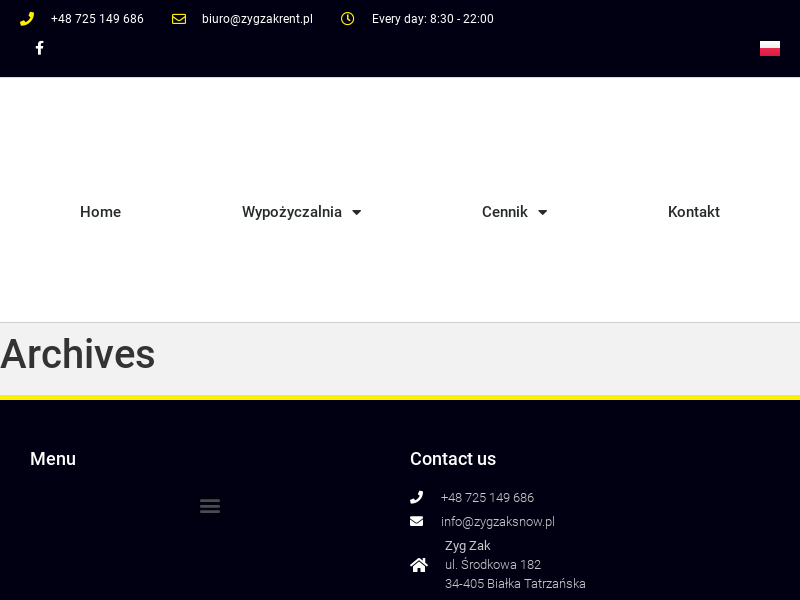Click footer phone number +48 725 149 686
Viewport: 800px width, 600px height.
coord(487,497)
